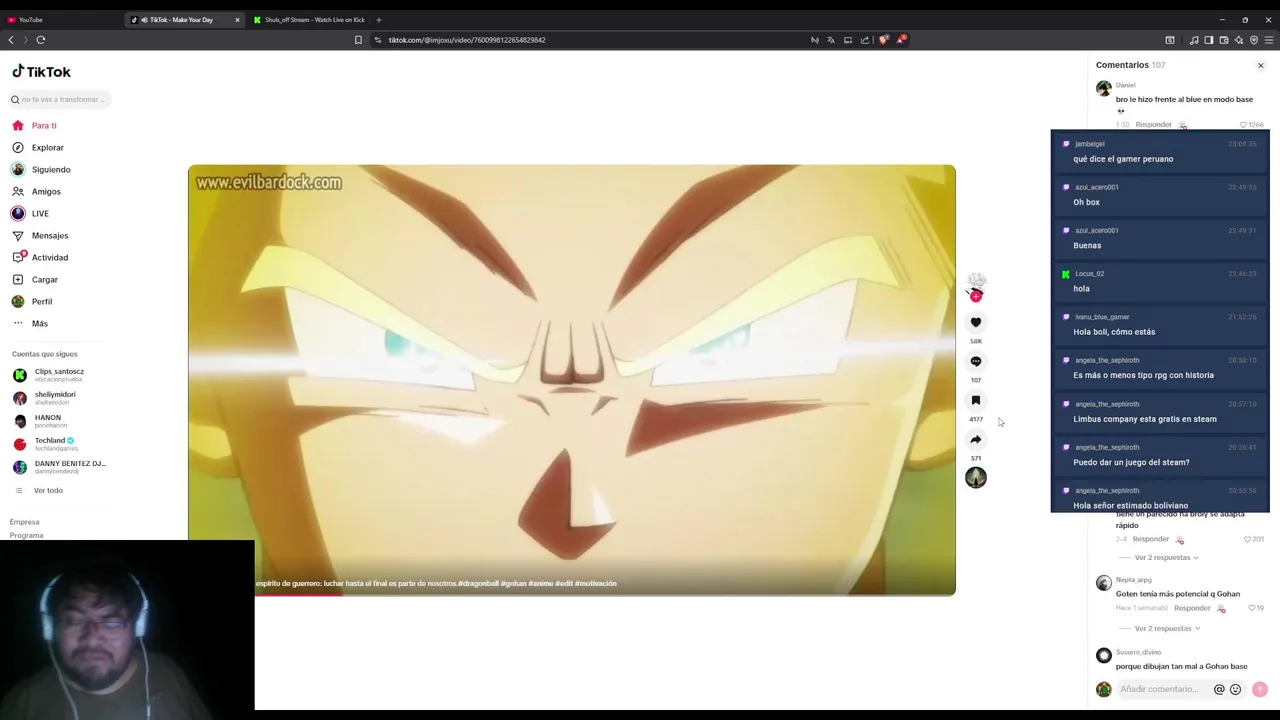Open the 'Empresa' footer link
Image resolution: width=1280 pixels, height=720 pixels.
point(25,522)
